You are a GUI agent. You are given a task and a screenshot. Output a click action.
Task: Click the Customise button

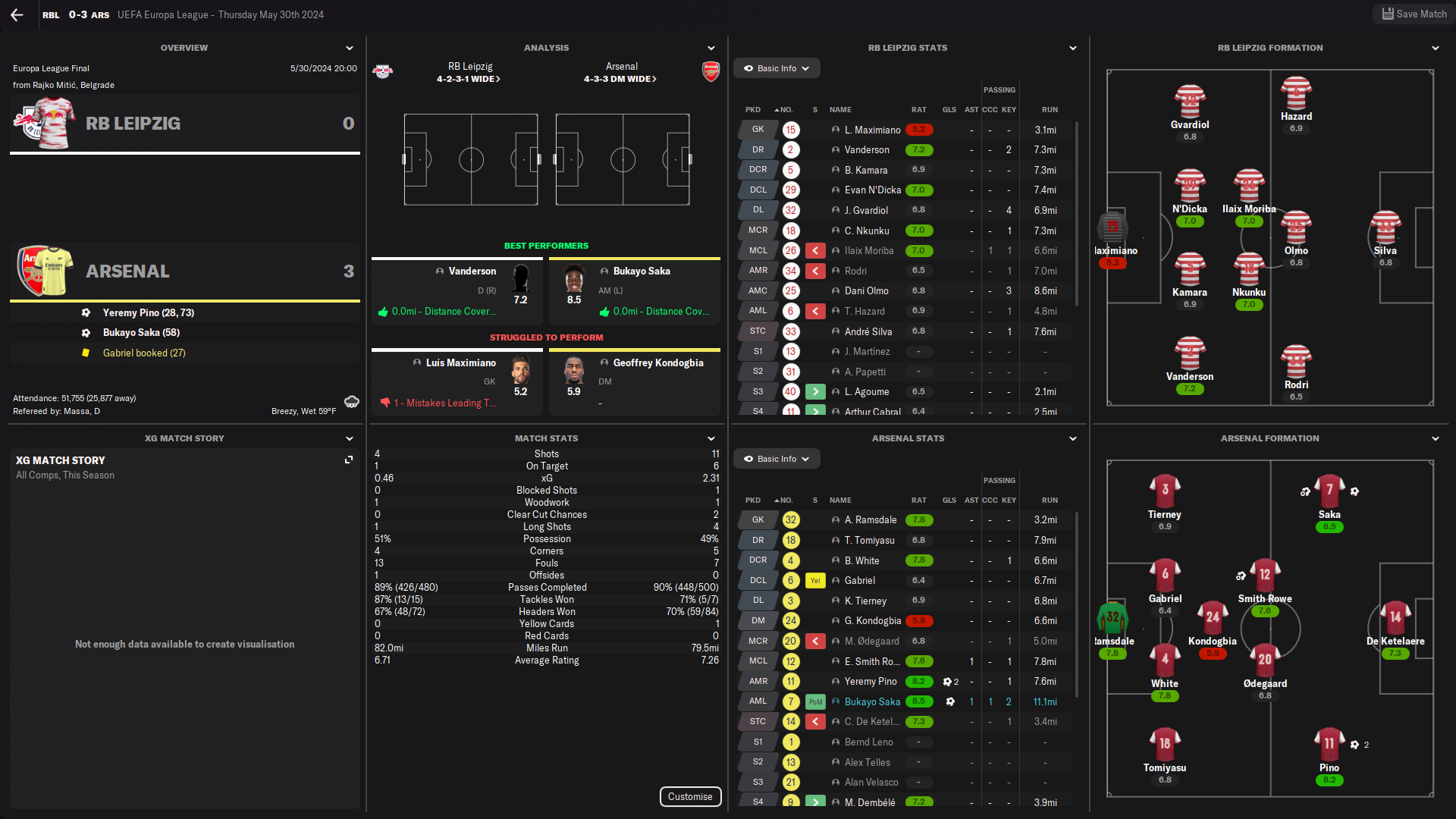tap(690, 796)
